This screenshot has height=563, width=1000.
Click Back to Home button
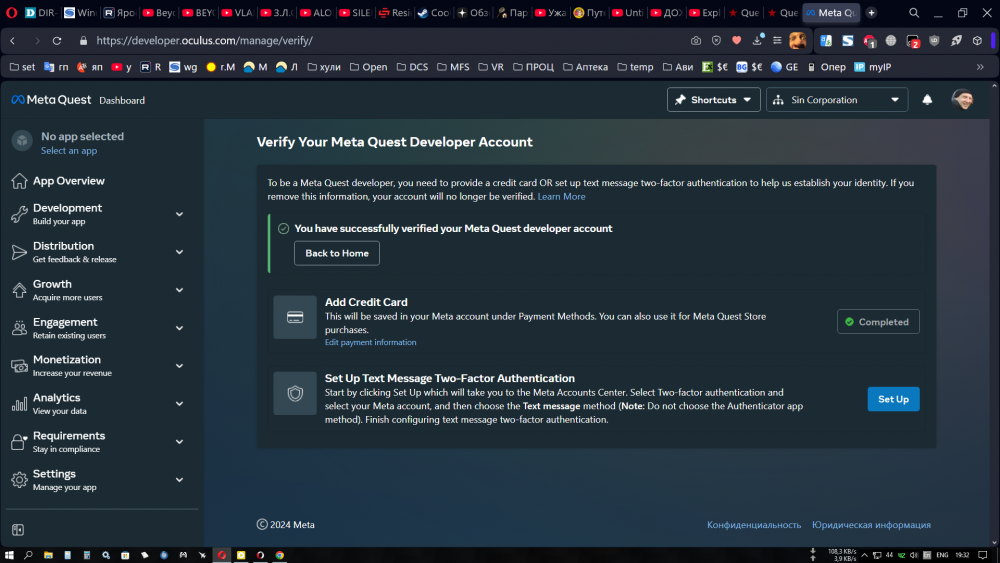click(337, 253)
